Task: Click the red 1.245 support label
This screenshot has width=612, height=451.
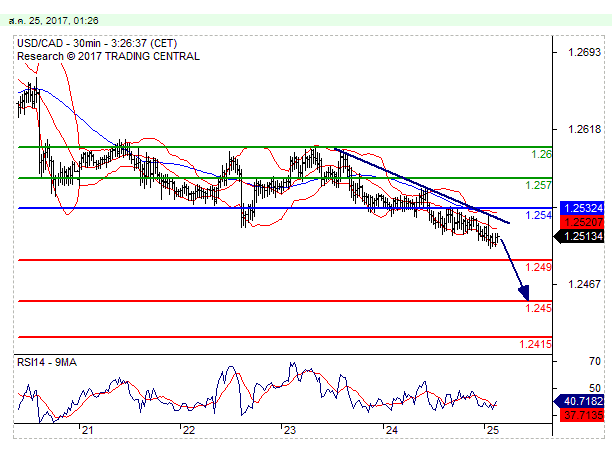Action: (539, 308)
